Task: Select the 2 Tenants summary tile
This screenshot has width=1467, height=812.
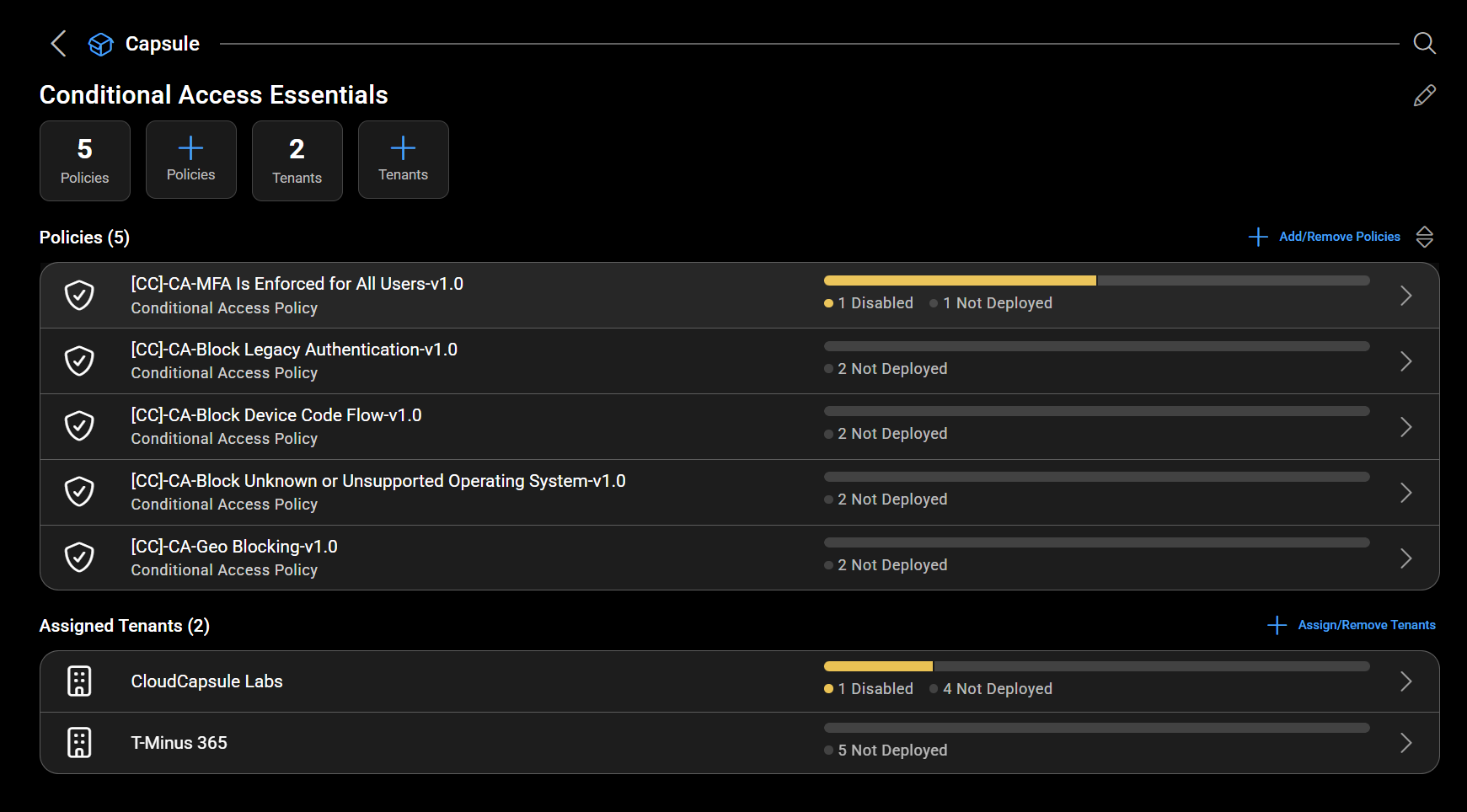Action: click(297, 161)
